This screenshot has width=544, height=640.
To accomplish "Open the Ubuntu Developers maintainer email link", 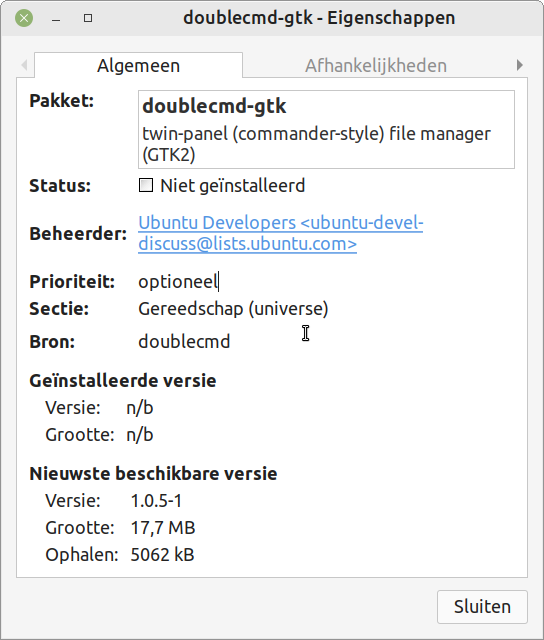I will [x=281, y=233].
